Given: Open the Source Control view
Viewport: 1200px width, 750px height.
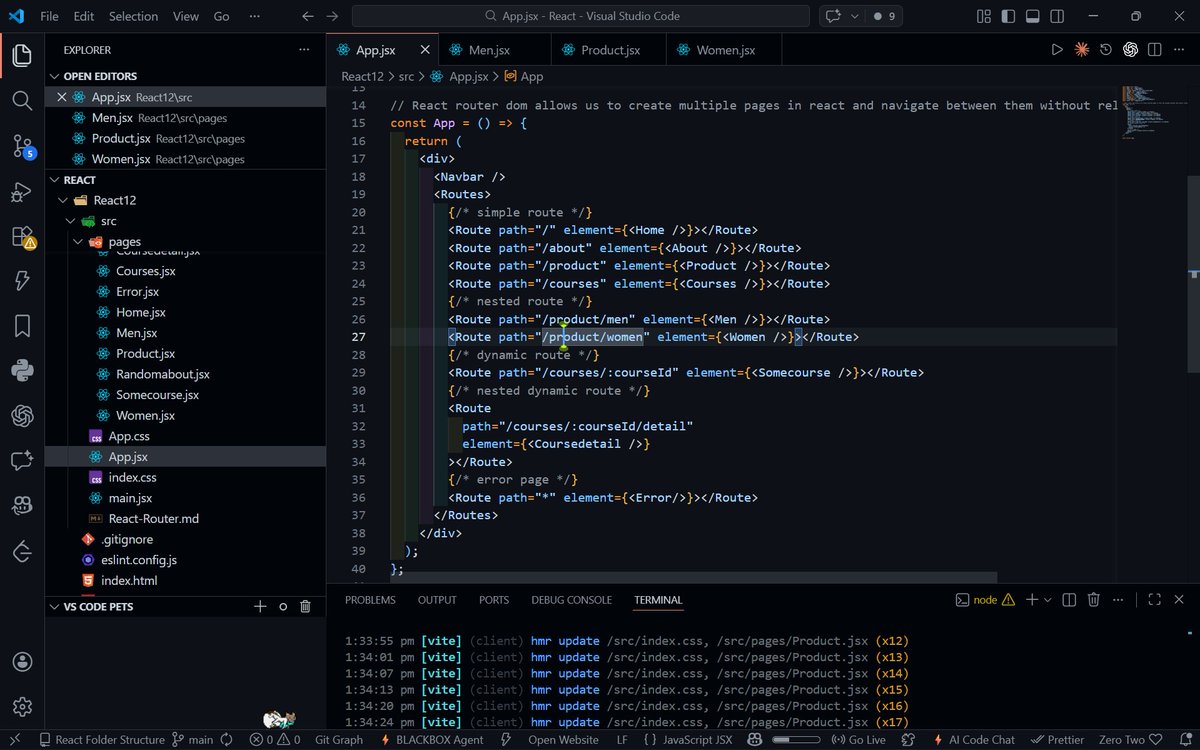Looking at the screenshot, I should pos(22,146).
